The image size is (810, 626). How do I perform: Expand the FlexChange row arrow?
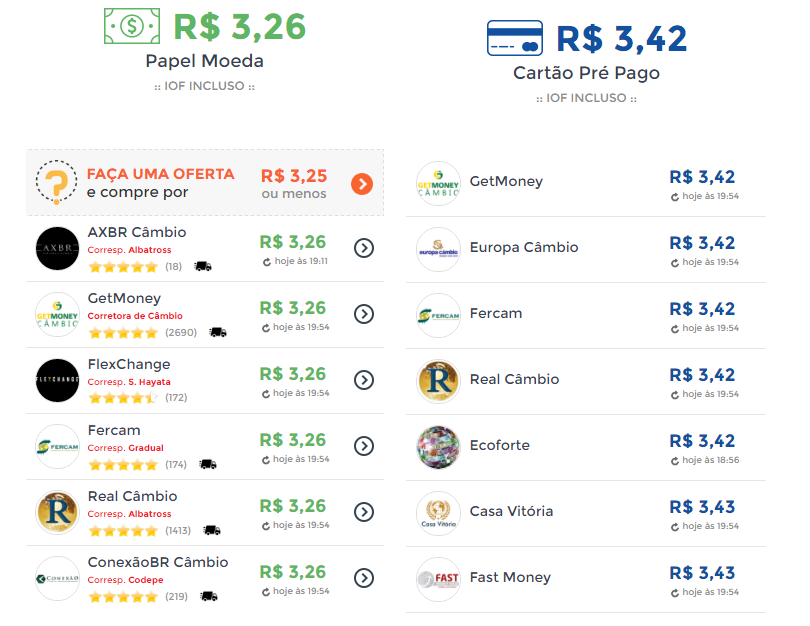pos(364,380)
